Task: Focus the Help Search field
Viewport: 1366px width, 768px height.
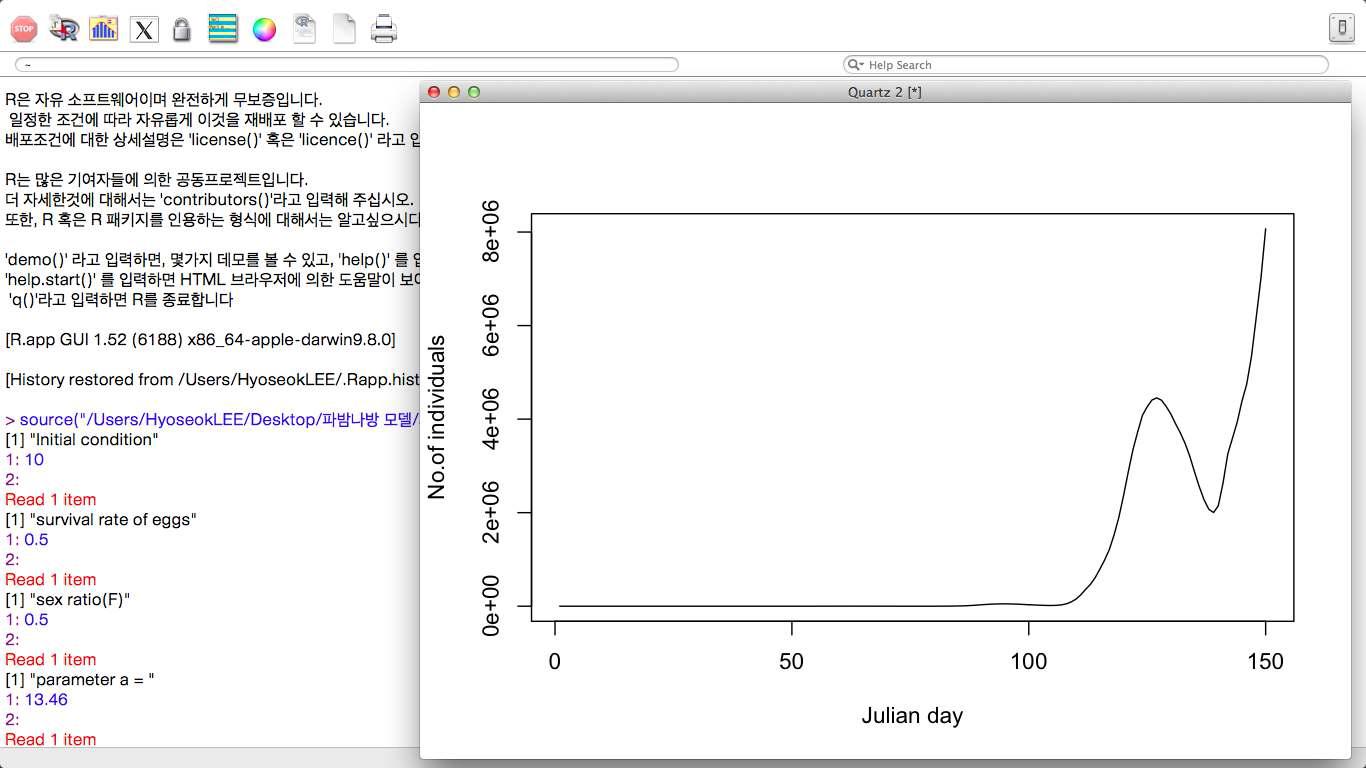Action: click(1086, 65)
